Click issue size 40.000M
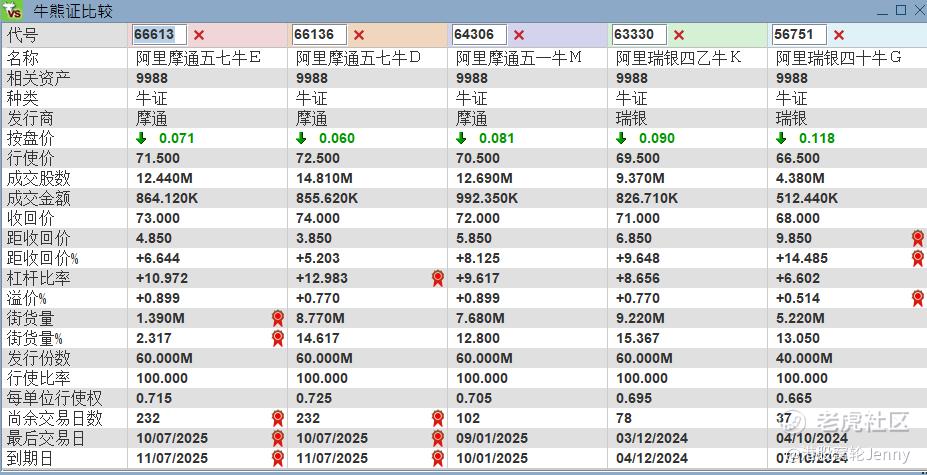 [804, 358]
